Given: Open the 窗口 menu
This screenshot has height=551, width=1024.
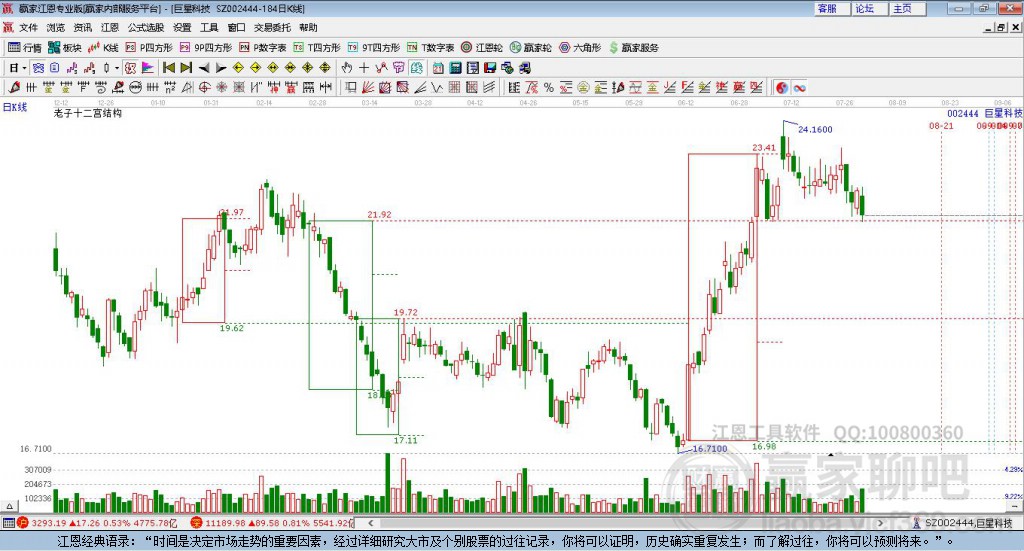Looking at the screenshot, I should click(236, 27).
